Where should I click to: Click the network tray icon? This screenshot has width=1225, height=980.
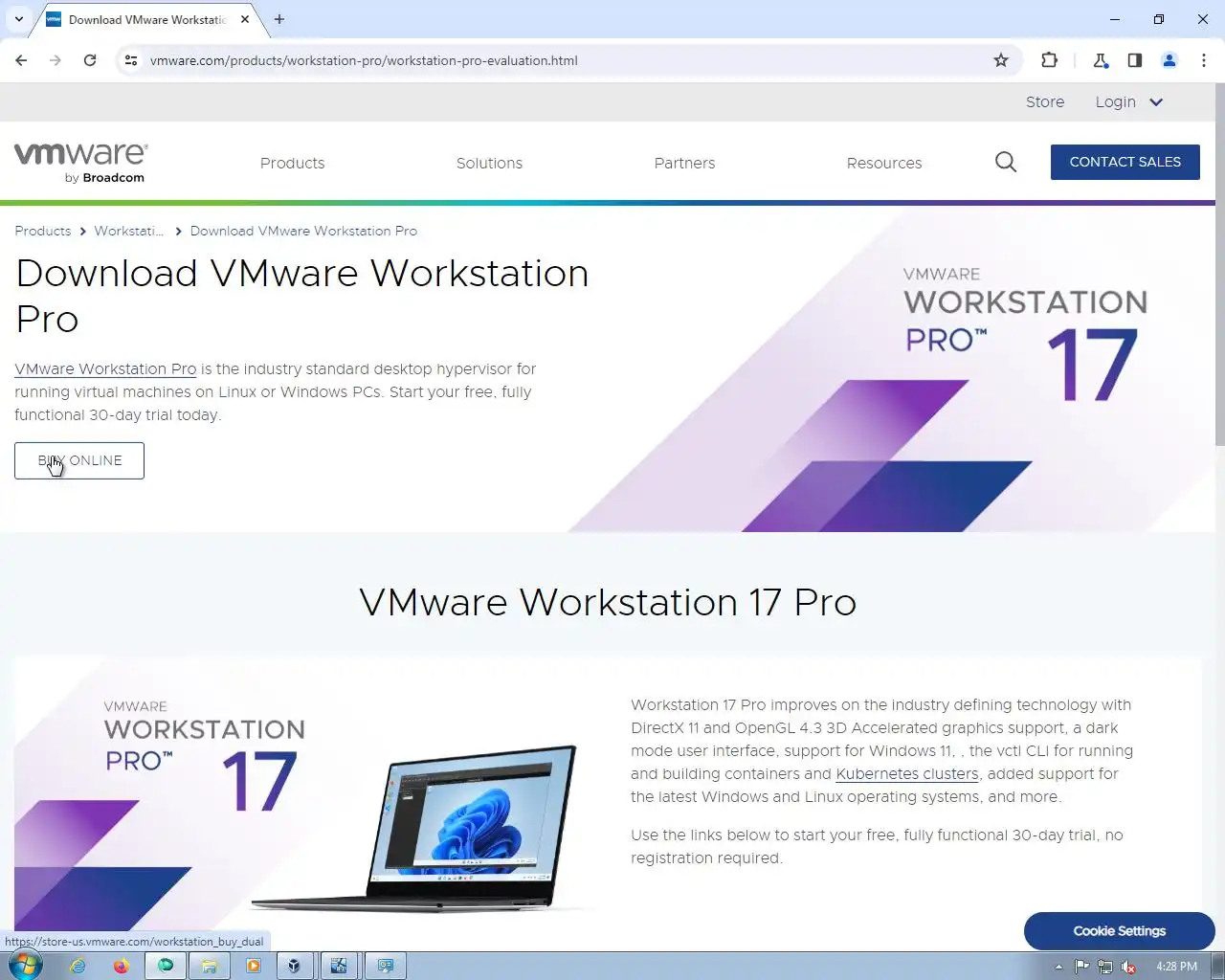click(x=1105, y=967)
